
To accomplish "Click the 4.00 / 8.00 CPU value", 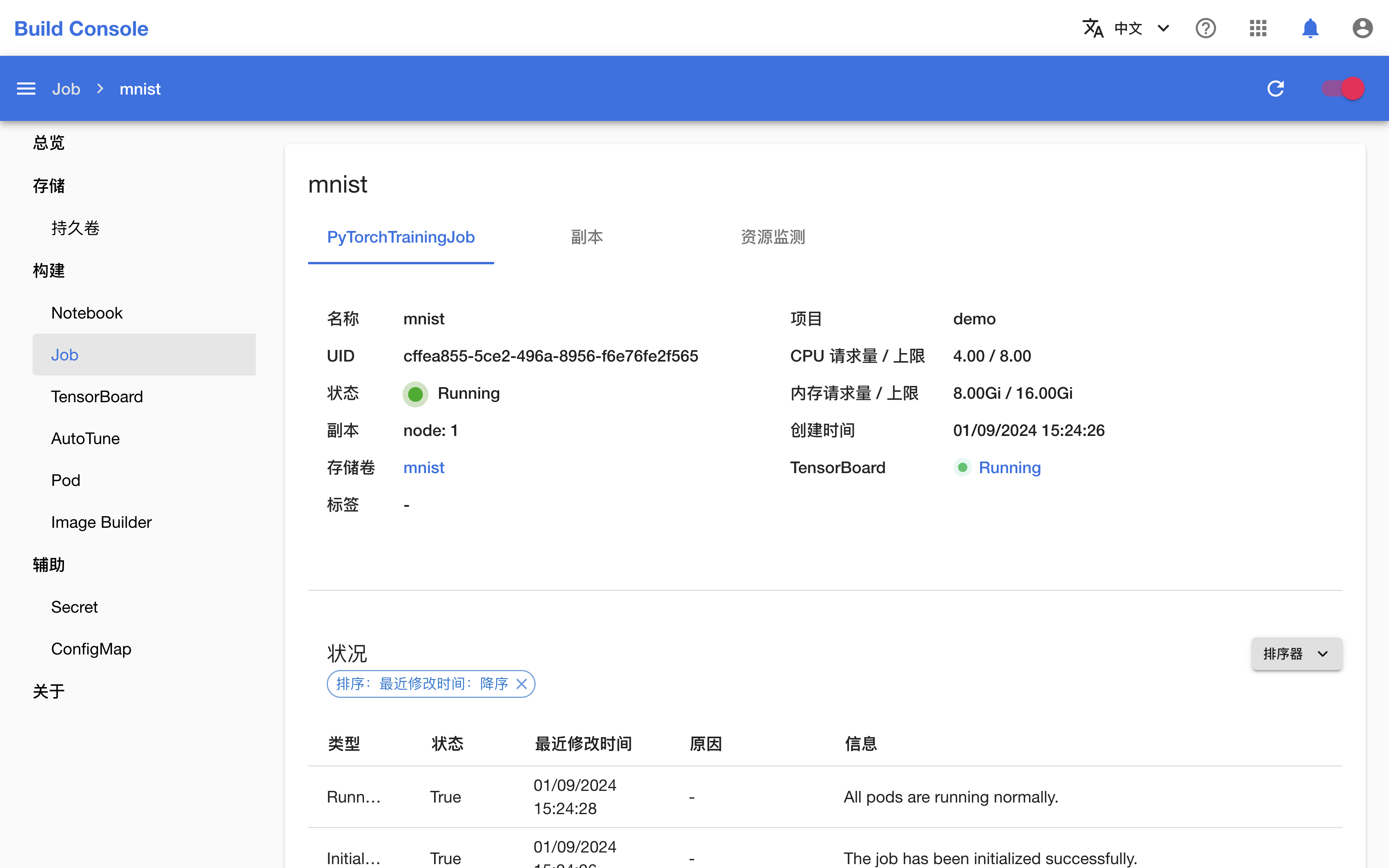I will click(x=992, y=356).
